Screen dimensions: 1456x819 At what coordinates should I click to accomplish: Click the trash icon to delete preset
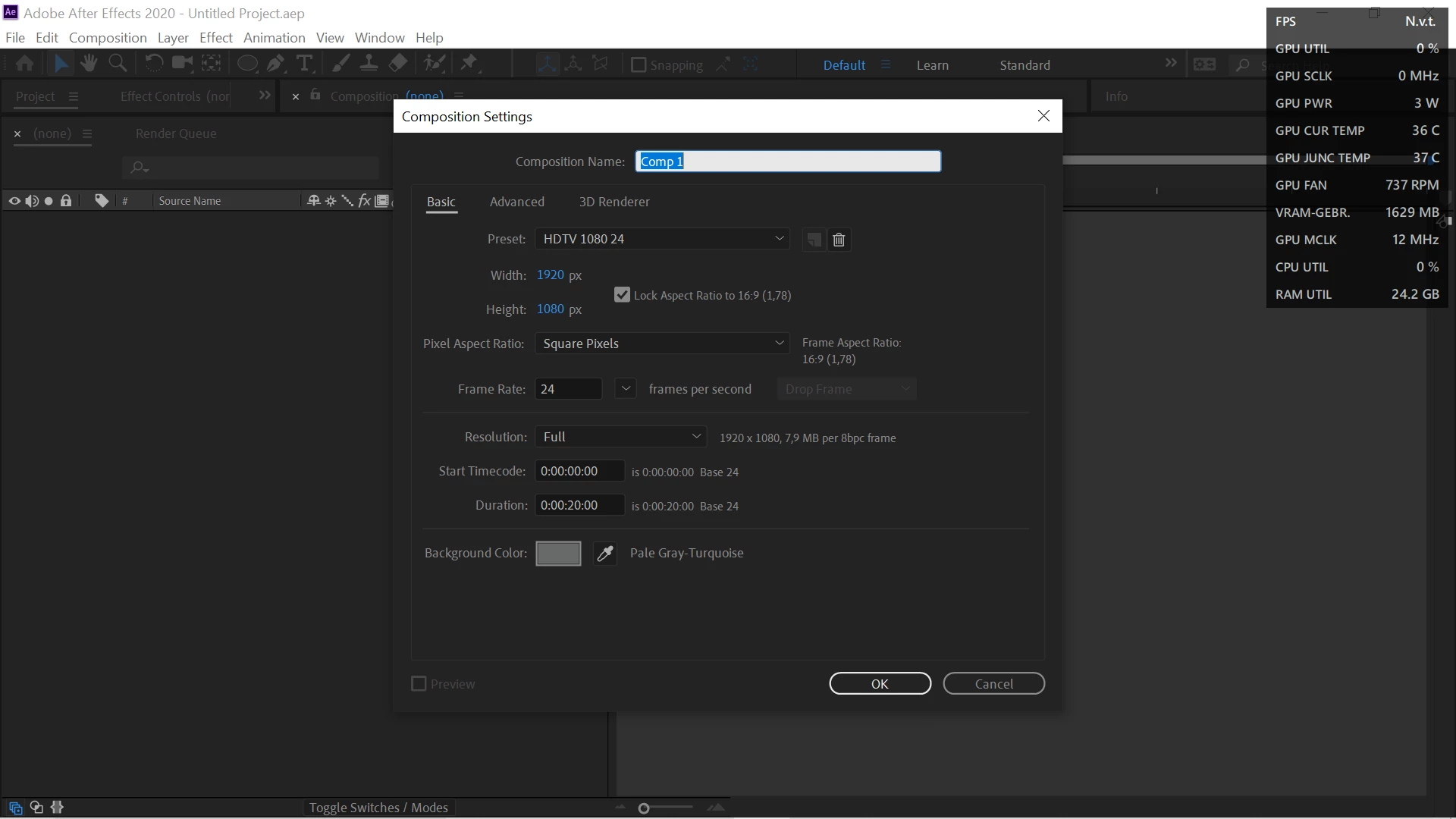tap(839, 240)
